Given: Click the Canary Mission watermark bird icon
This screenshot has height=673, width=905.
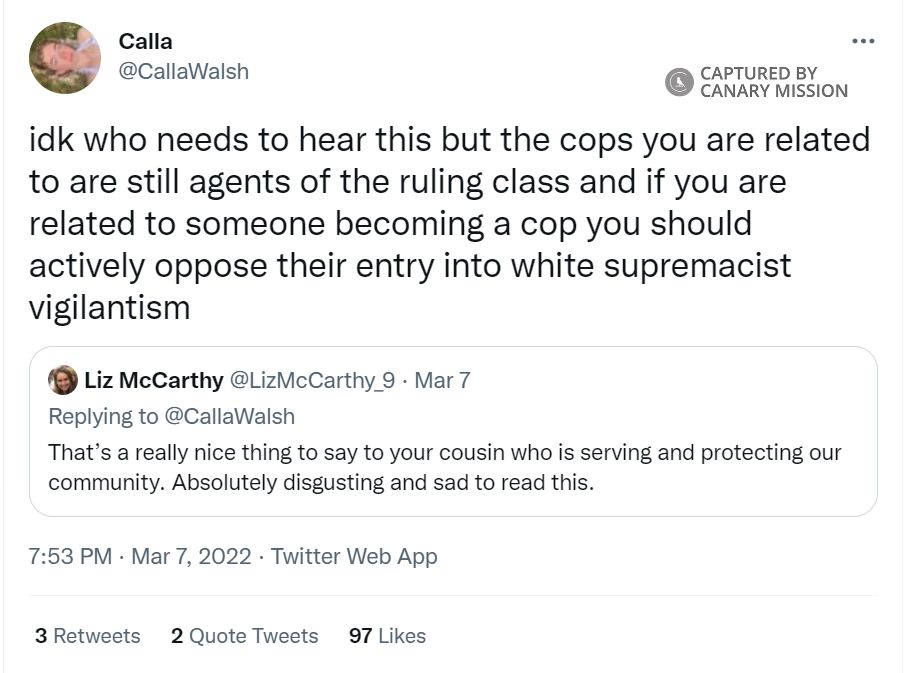Looking at the screenshot, I should (x=678, y=81).
